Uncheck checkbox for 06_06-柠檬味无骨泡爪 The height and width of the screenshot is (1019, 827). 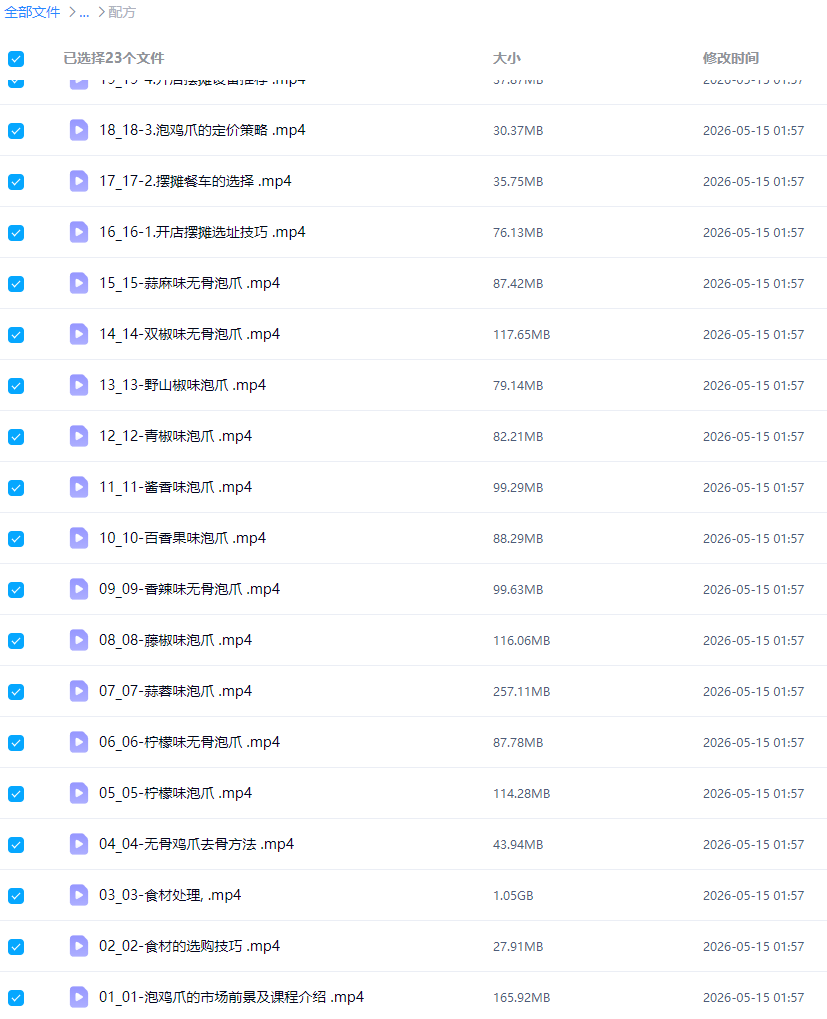click(x=16, y=743)
